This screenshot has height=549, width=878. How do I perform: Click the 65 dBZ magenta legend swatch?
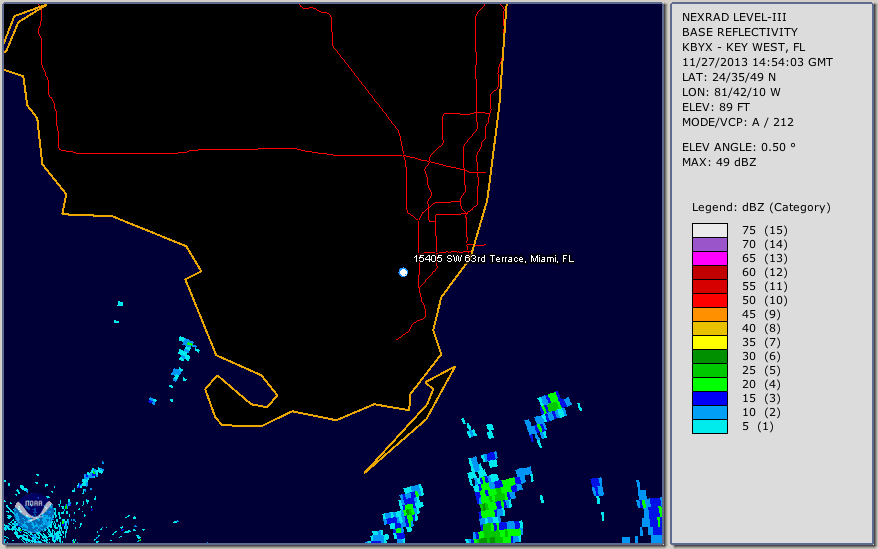(x=709, y=258)
